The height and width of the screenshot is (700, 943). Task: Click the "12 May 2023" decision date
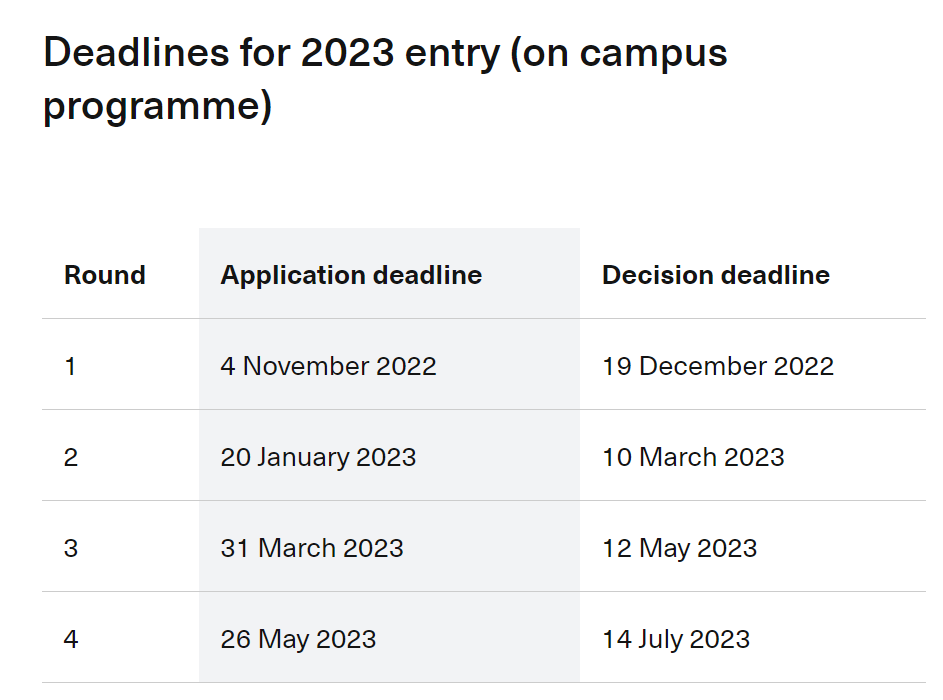coord(680,549)
